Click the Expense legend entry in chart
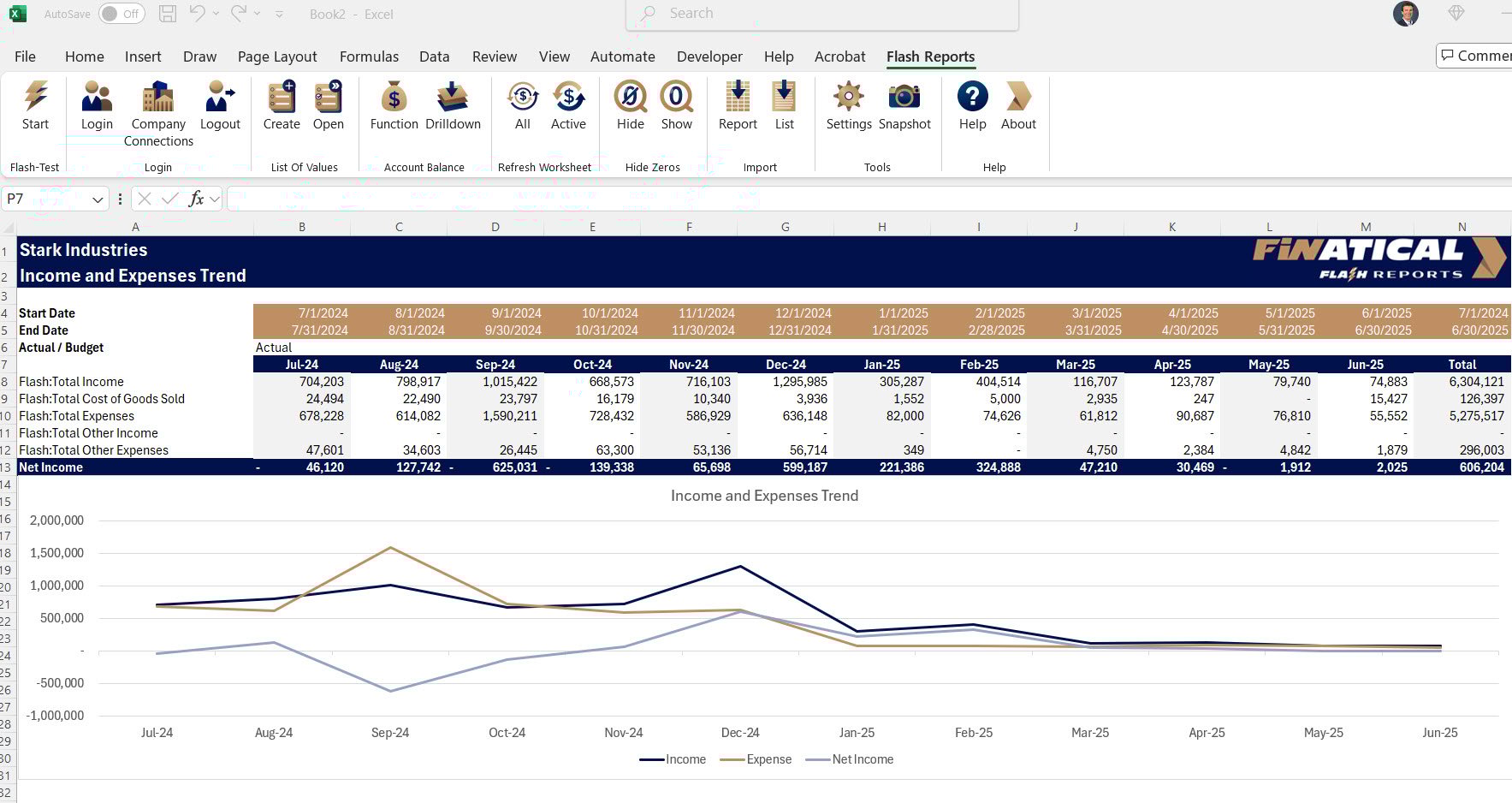The image size is (1512, 803). tap(756, 759)
